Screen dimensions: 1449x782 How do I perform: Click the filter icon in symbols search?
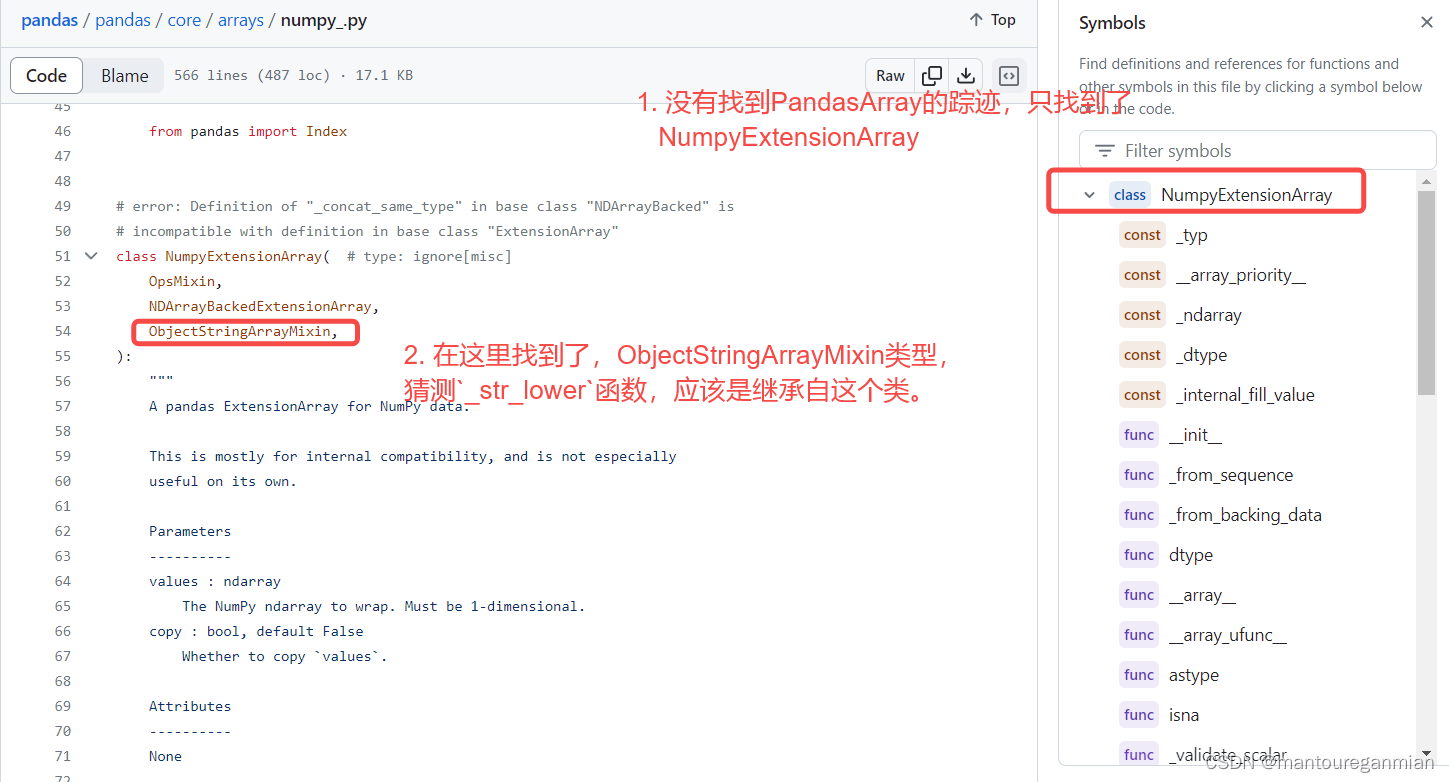(1105, 151)
